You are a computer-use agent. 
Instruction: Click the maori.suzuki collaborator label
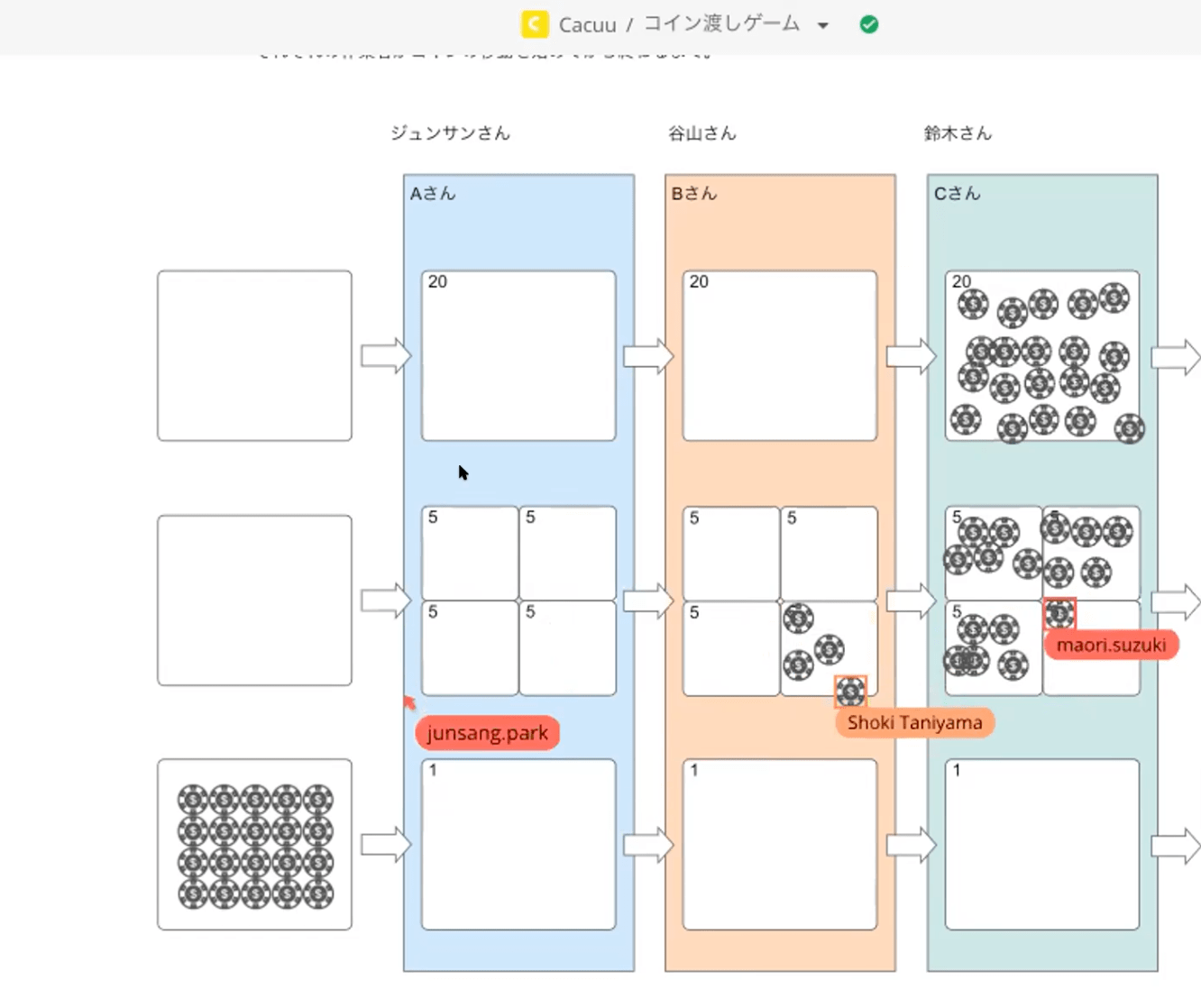pos(1111,645)
